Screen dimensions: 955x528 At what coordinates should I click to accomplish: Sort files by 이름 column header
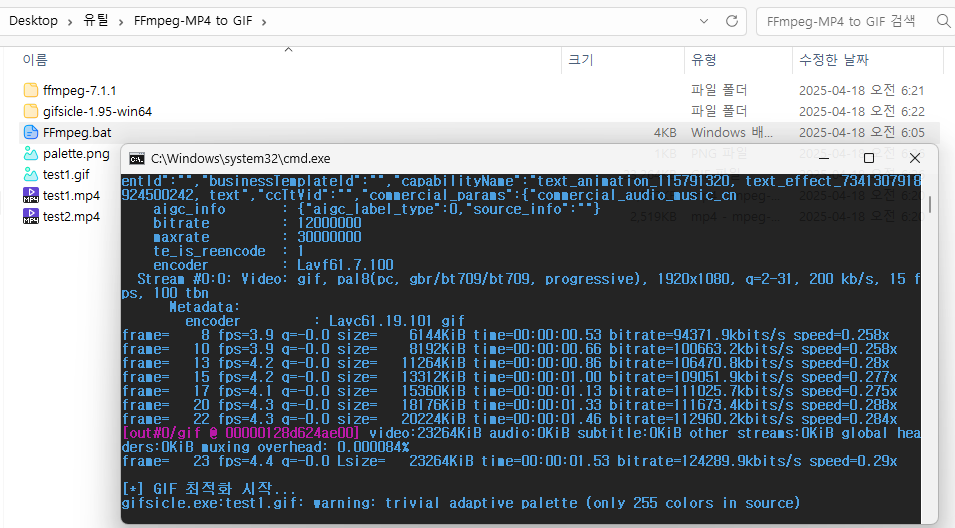(35, 60)
